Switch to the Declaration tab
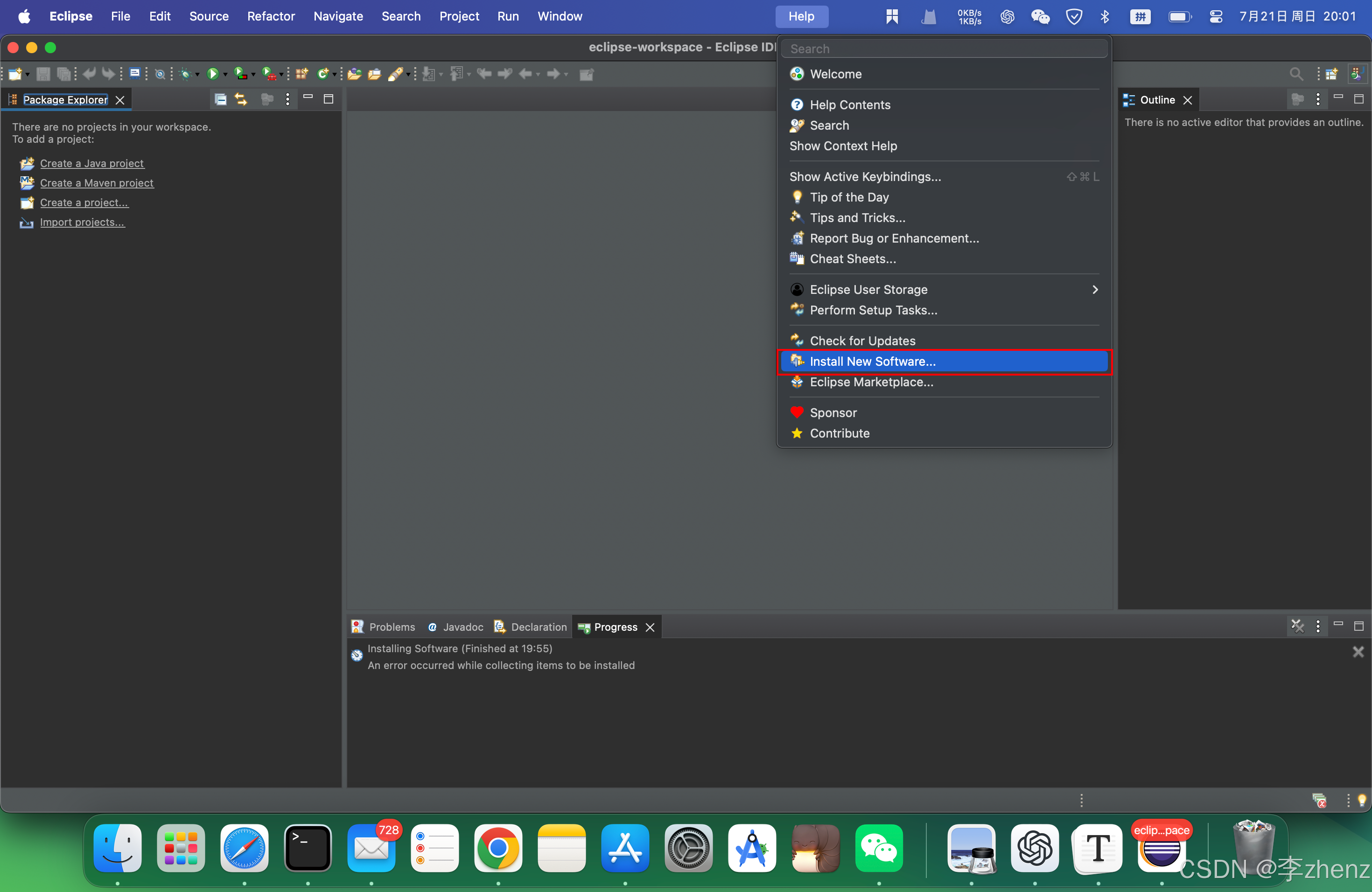The width and height of the screenshot is (1372, 892). coord(531,627)
